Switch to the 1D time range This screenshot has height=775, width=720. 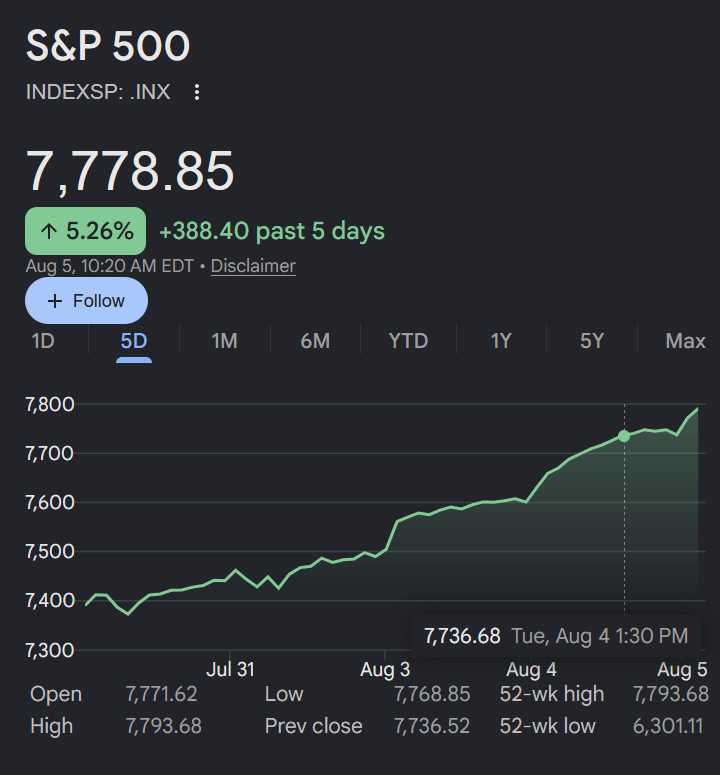(x=43, y=341)
